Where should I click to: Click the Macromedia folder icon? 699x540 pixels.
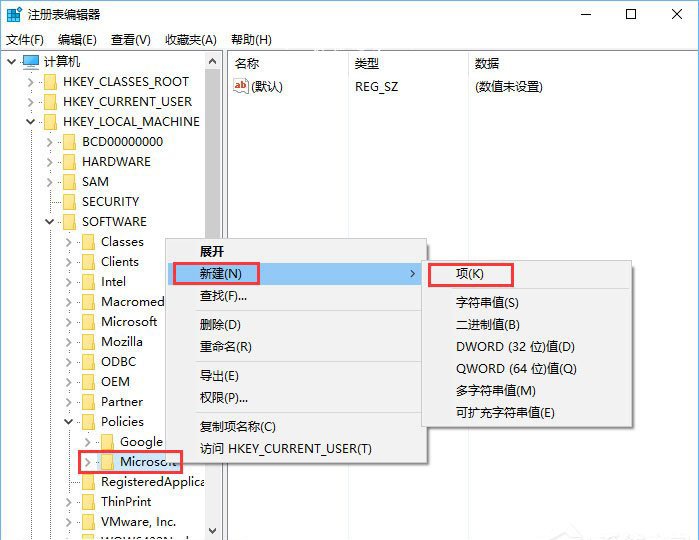[x=88, y=302]
